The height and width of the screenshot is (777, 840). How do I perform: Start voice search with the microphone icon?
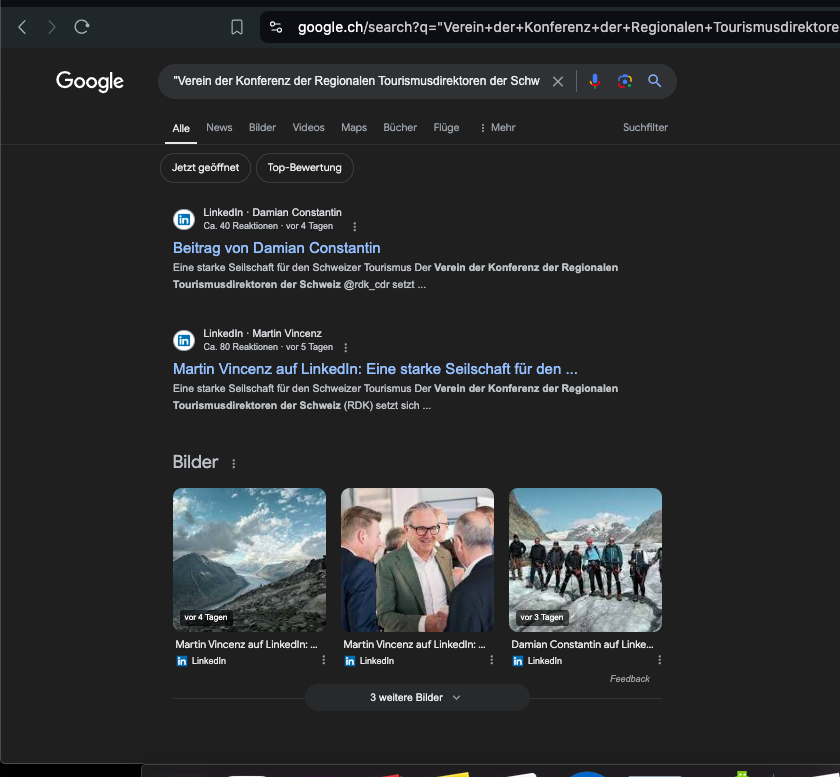[595, 81]
